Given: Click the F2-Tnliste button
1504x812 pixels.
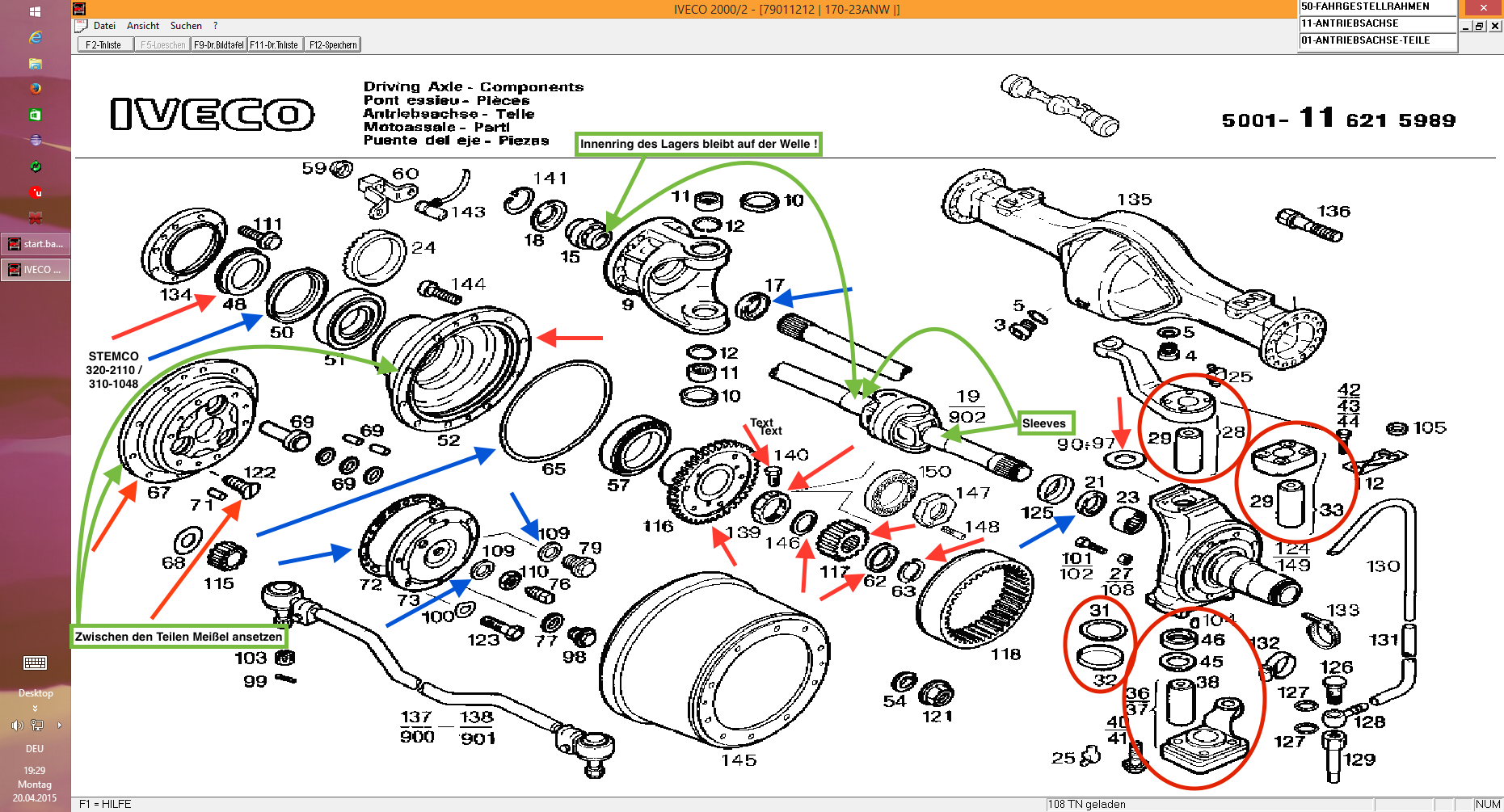Looking at the screenshot, I should [x=105, y=45].
